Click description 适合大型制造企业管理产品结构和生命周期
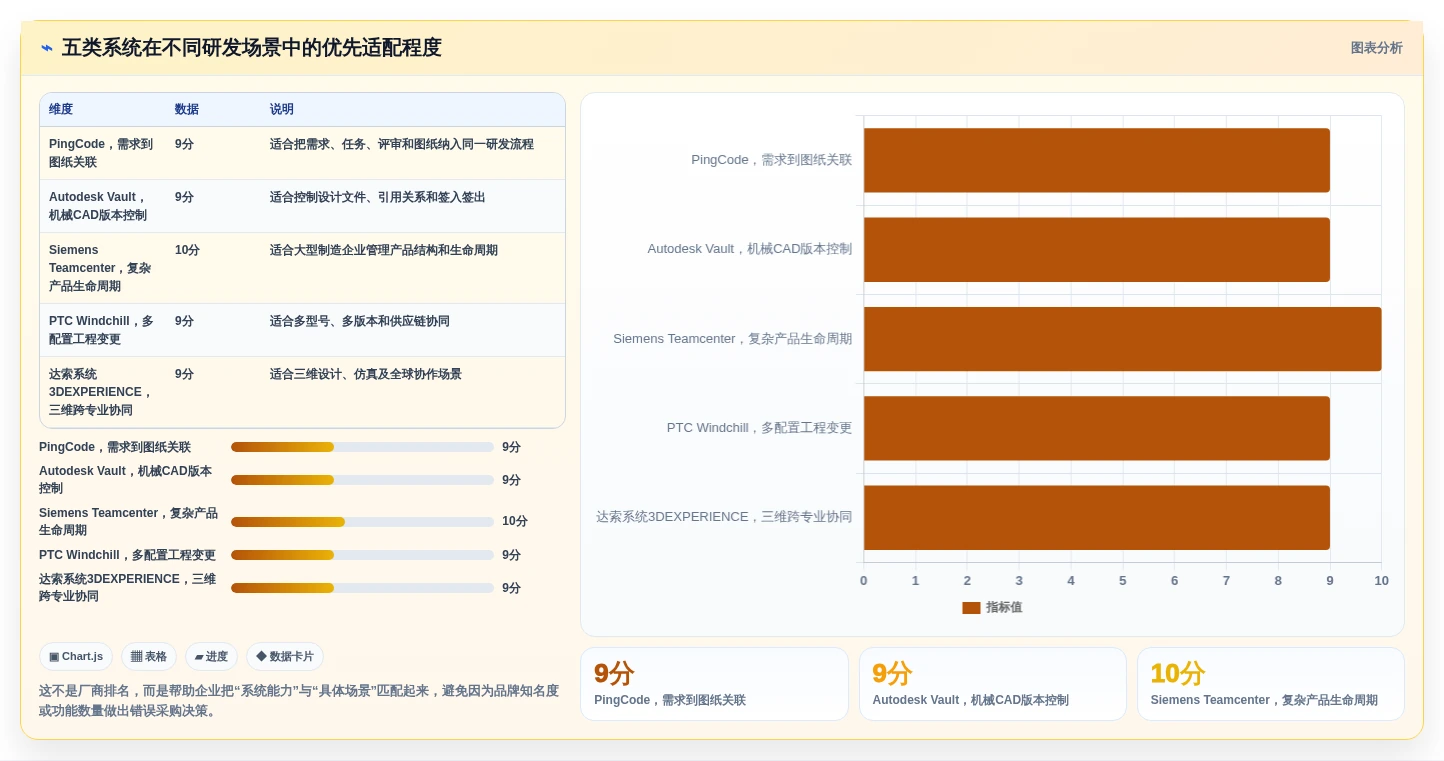Screen dimensions: 1444x761 pyautogui.click(x=383, y=250)
